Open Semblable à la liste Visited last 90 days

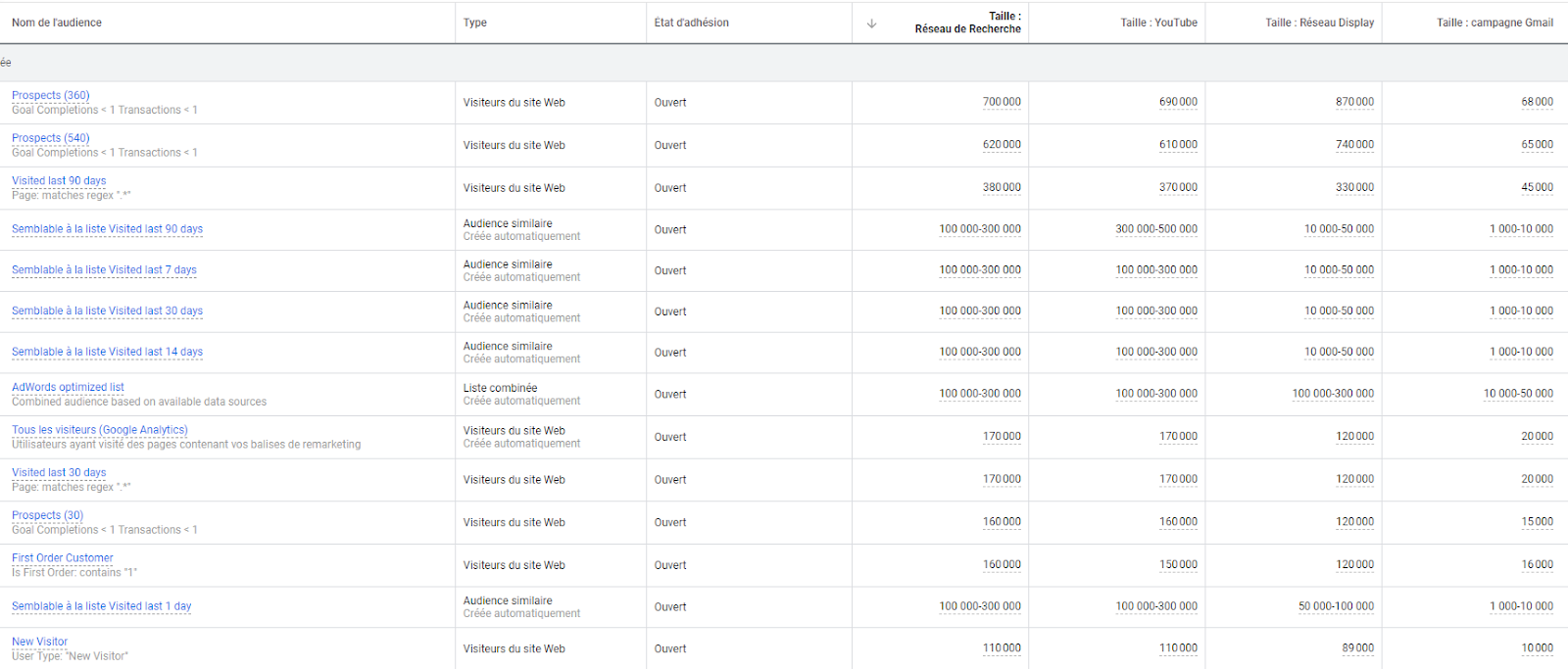point(107,229)
